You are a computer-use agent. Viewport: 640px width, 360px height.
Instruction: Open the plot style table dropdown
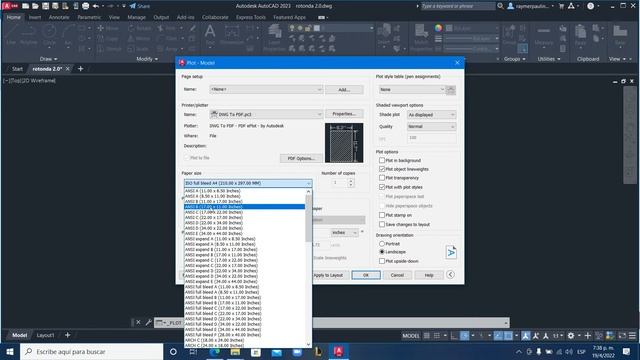[411, 89]
